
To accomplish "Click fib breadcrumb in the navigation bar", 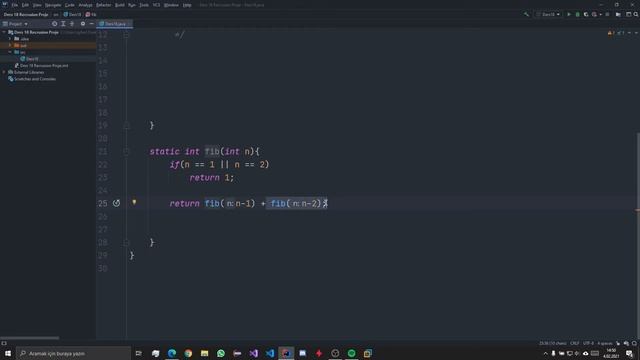I will (91, 14).
